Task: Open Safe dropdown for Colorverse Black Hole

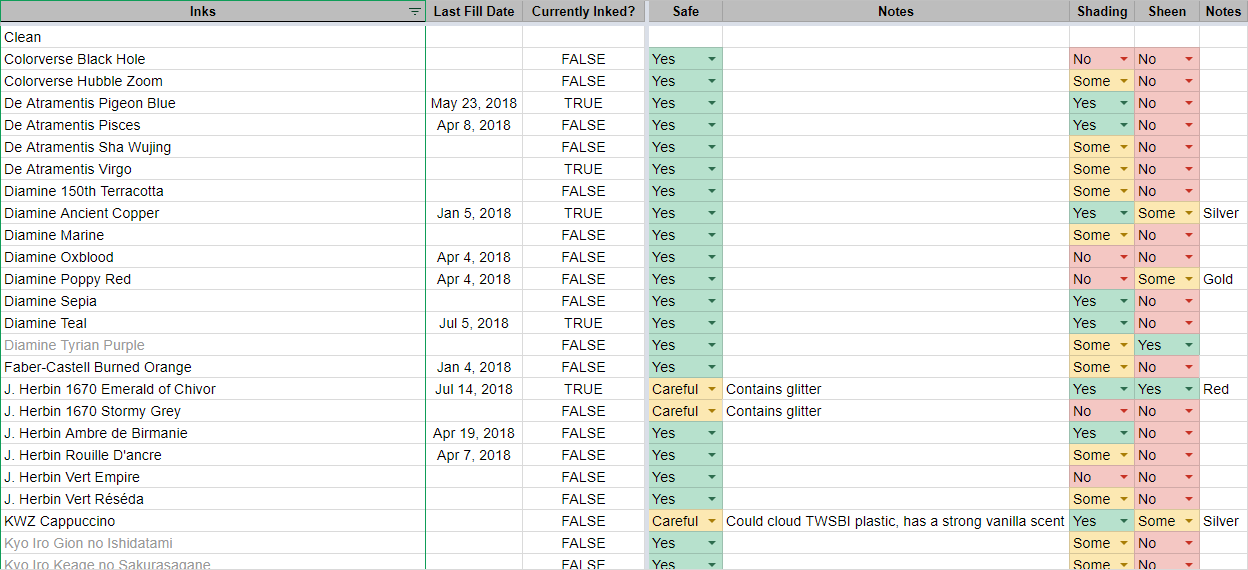Action: click(712, 59)
